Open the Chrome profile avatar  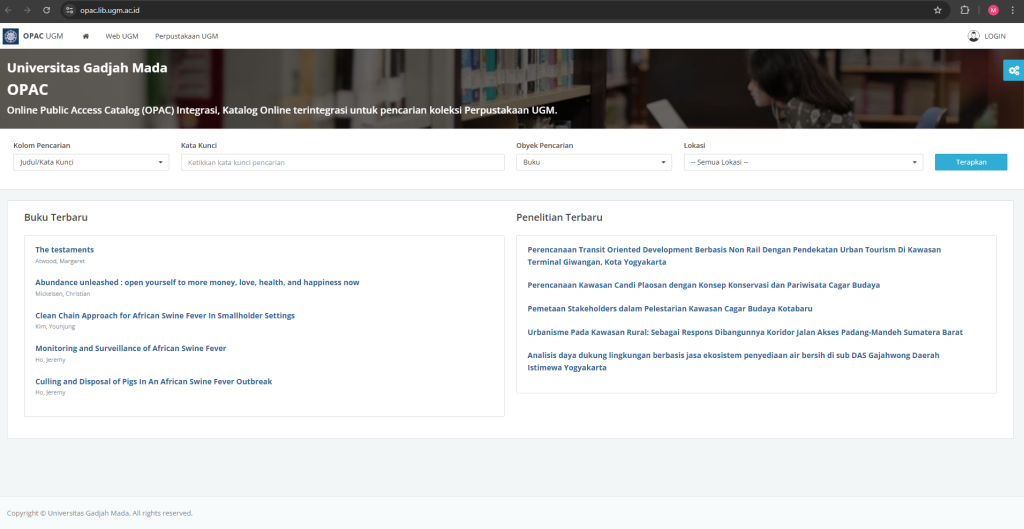coord(993,10)
